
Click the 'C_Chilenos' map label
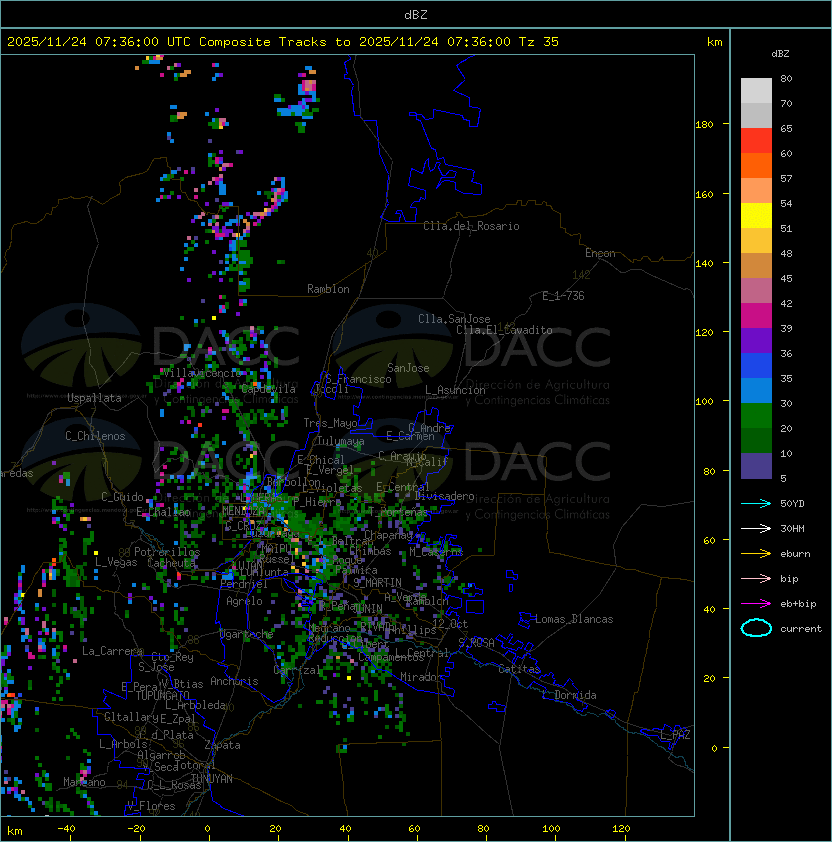tap(95, 436)
